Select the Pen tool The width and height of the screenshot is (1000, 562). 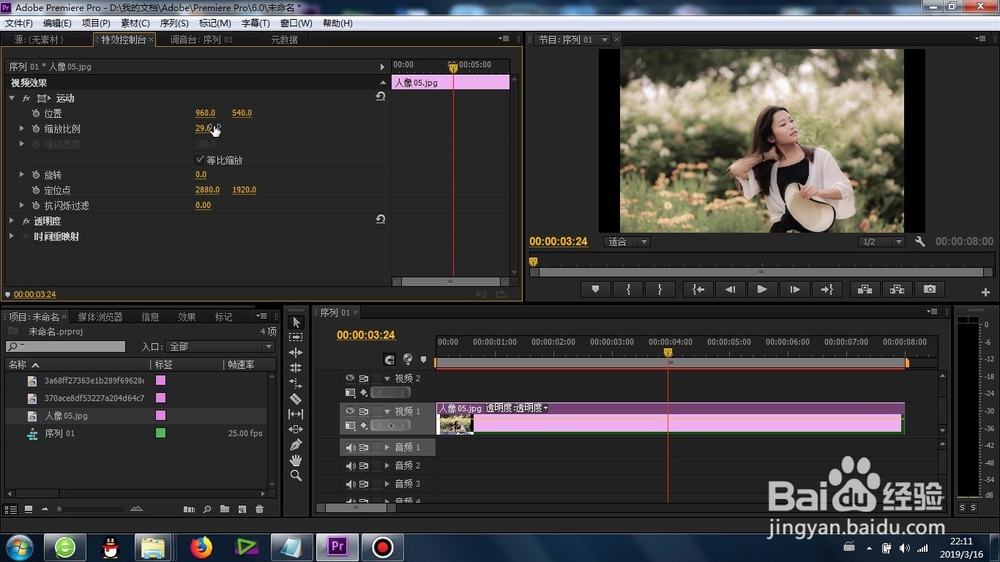point(296,445)
